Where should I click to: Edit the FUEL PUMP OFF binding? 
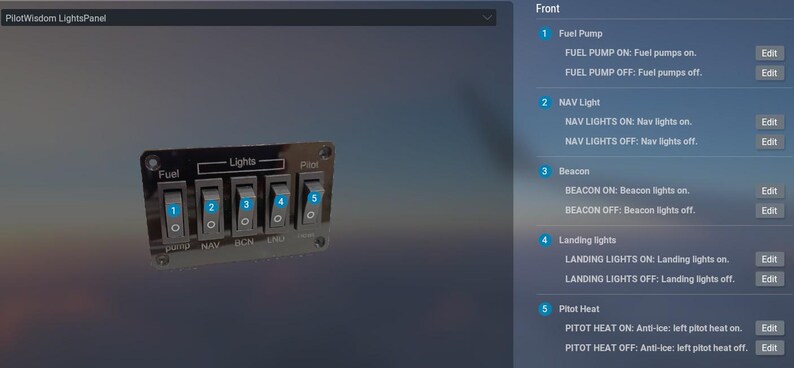click(x=770, y=73)
